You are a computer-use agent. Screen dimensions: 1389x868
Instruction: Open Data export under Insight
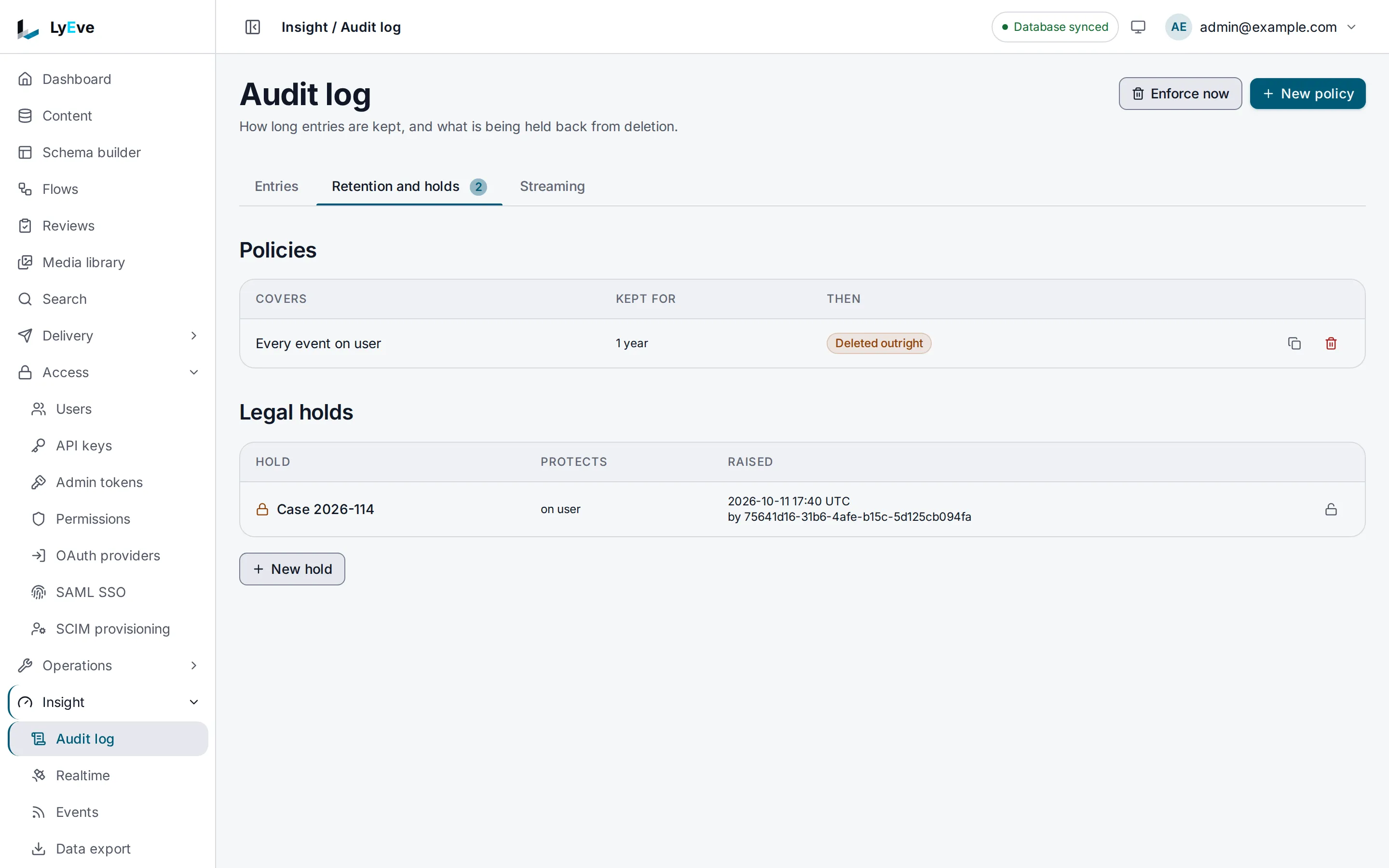pos(108,849)
